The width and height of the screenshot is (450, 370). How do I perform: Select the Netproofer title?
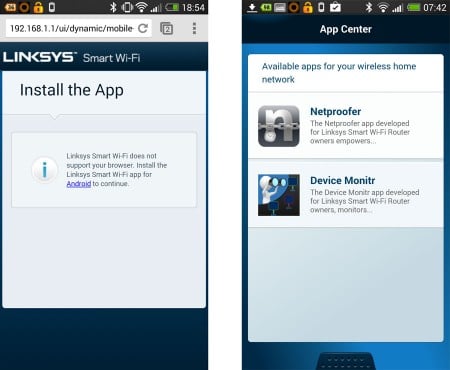(335, 112)
